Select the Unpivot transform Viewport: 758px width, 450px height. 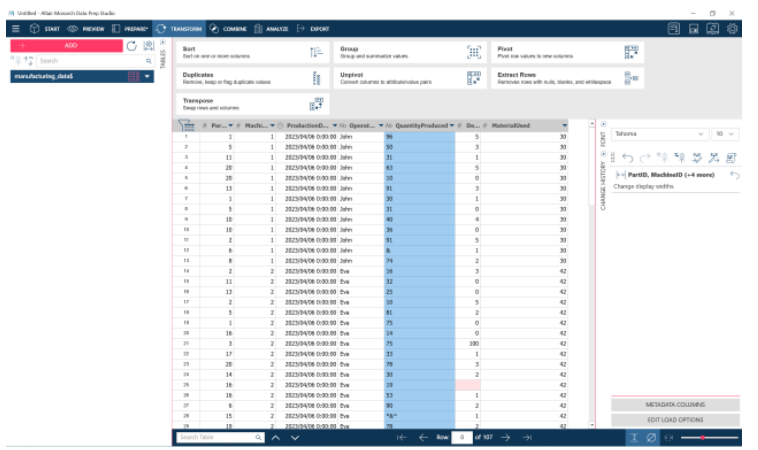[410, 78]
